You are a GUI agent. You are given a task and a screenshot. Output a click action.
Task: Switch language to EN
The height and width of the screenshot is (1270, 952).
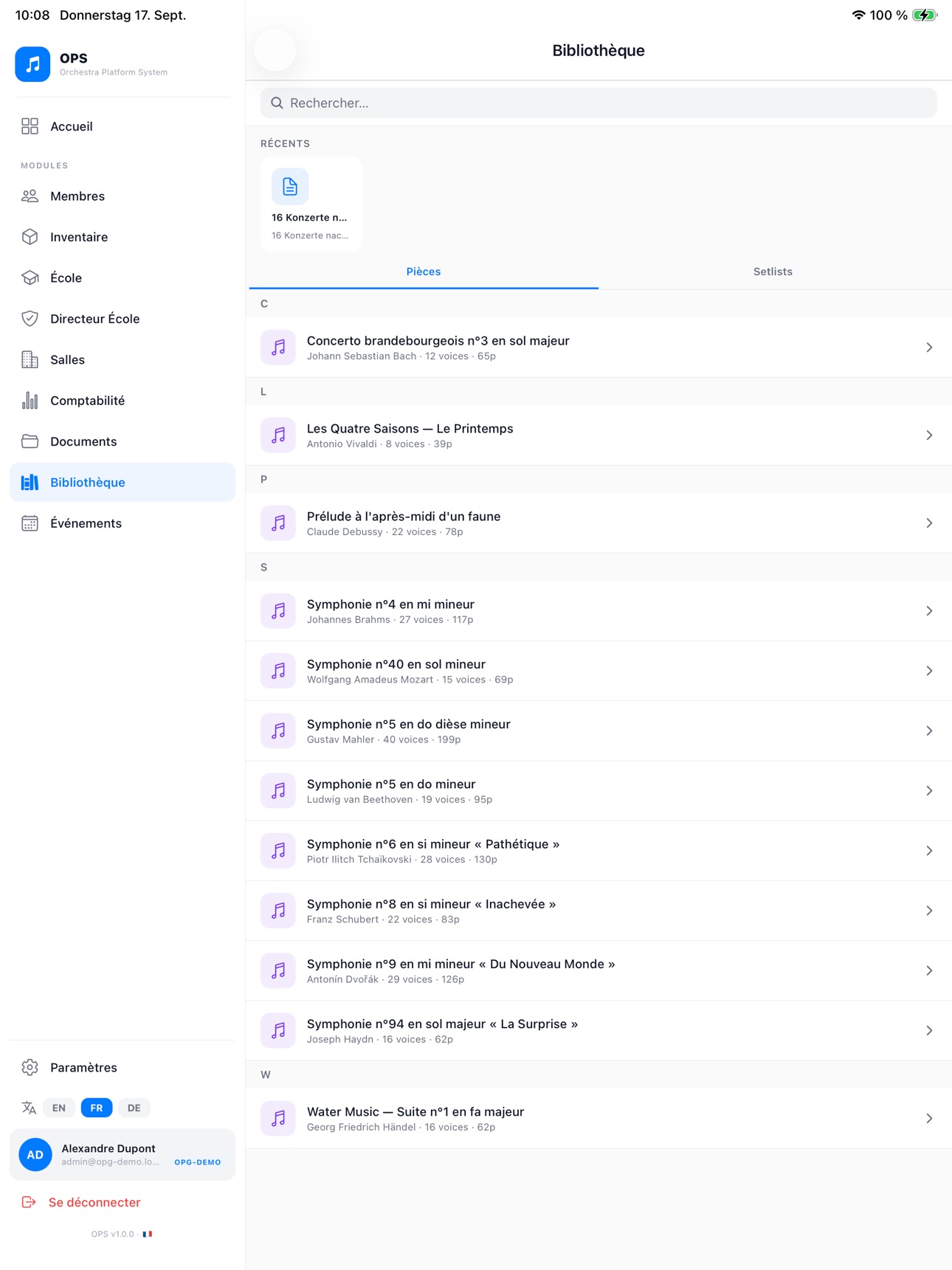point(59,1108)
